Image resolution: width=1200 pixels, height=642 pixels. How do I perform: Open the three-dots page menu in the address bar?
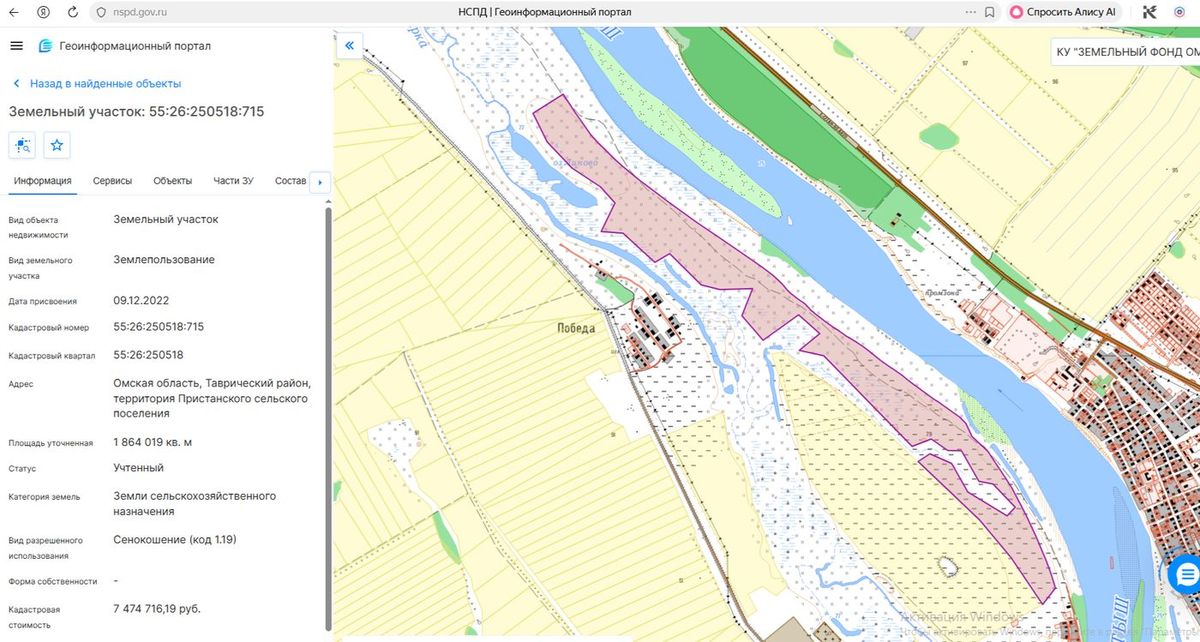tap(970, 12)
